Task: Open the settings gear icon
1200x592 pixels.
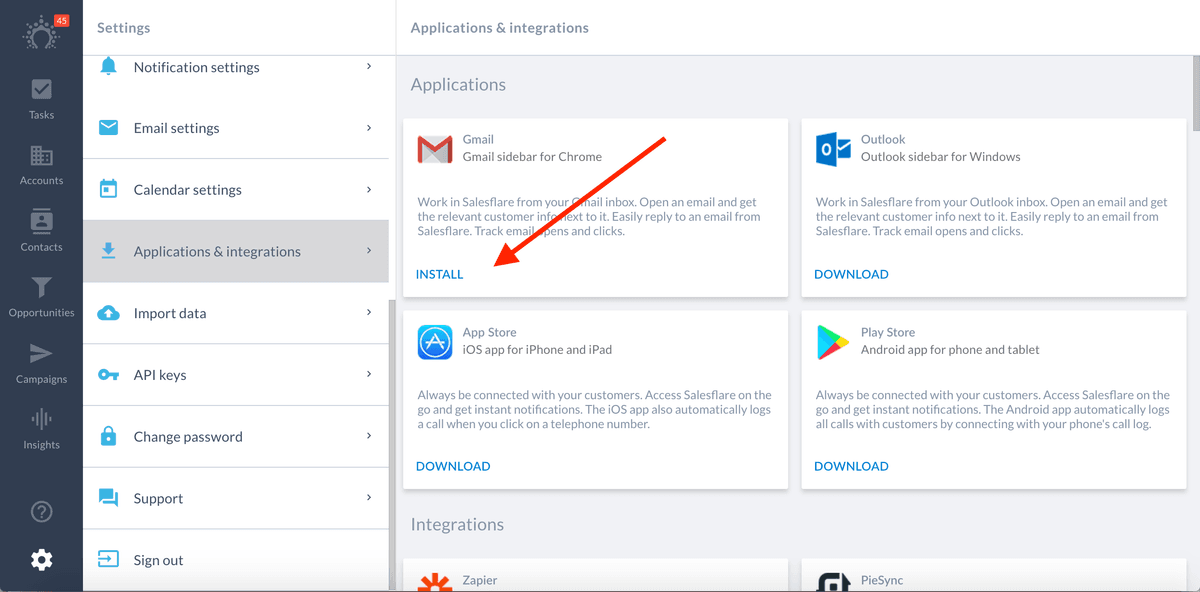Action: click(41, 560)
